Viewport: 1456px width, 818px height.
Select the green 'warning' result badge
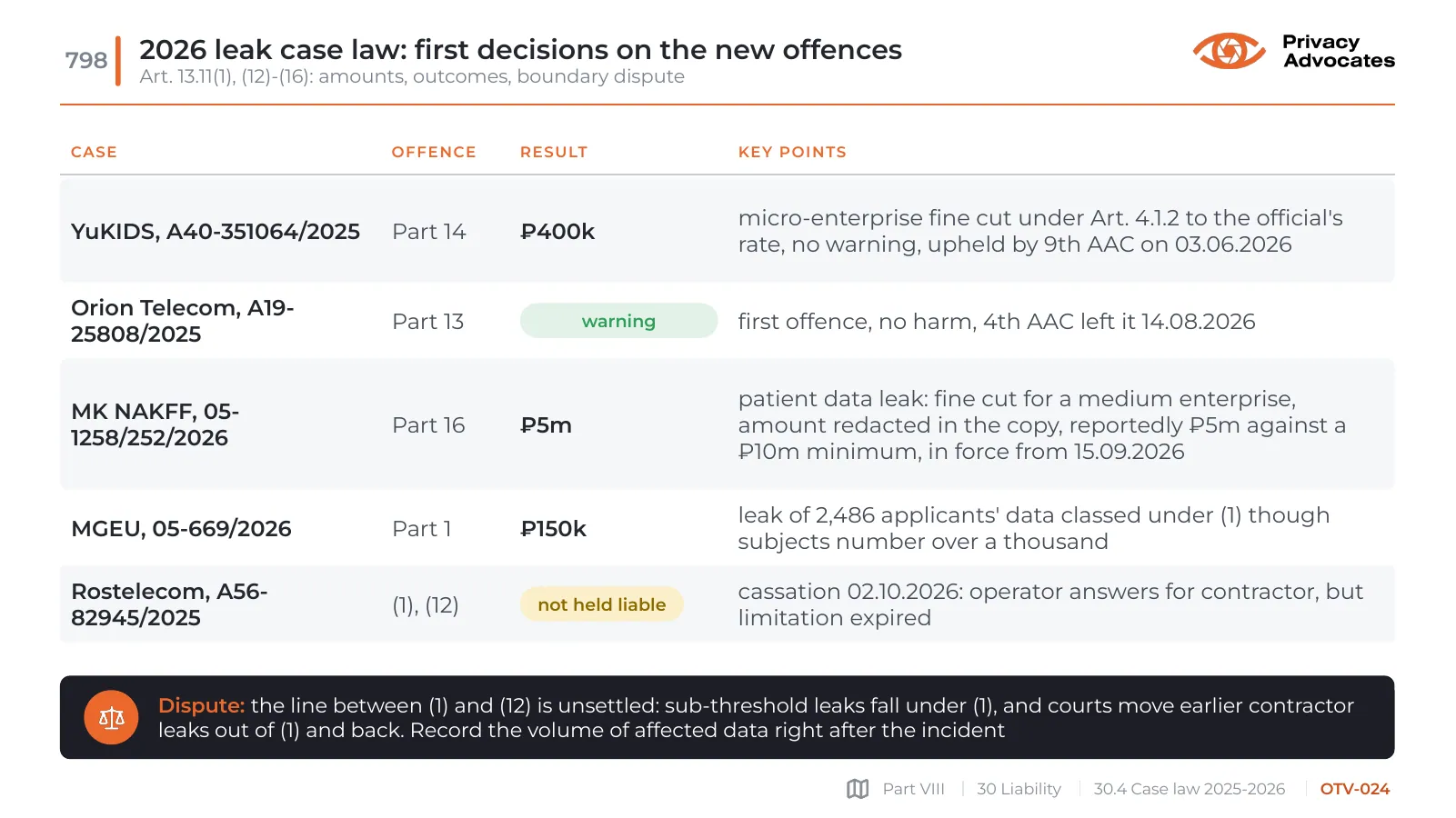[x=618, y=321]
